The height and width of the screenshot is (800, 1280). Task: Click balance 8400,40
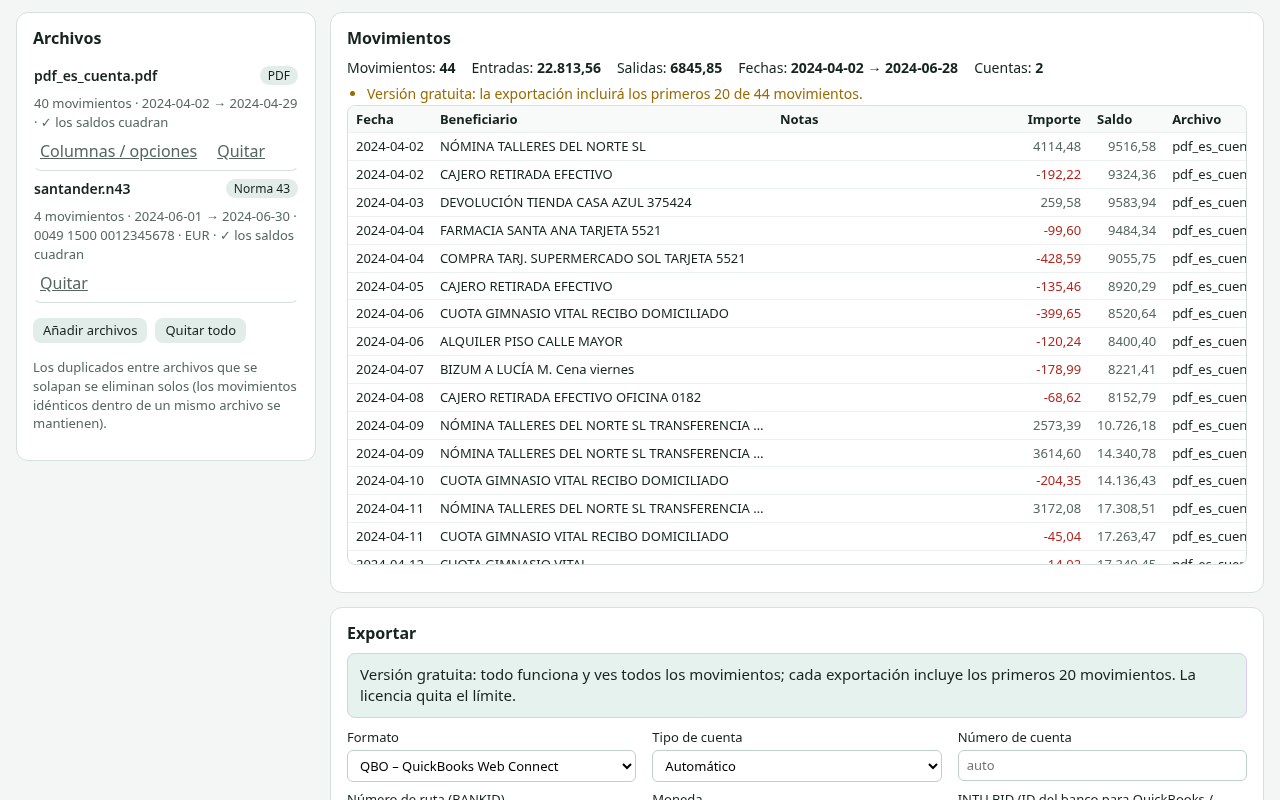point(1132,341)
